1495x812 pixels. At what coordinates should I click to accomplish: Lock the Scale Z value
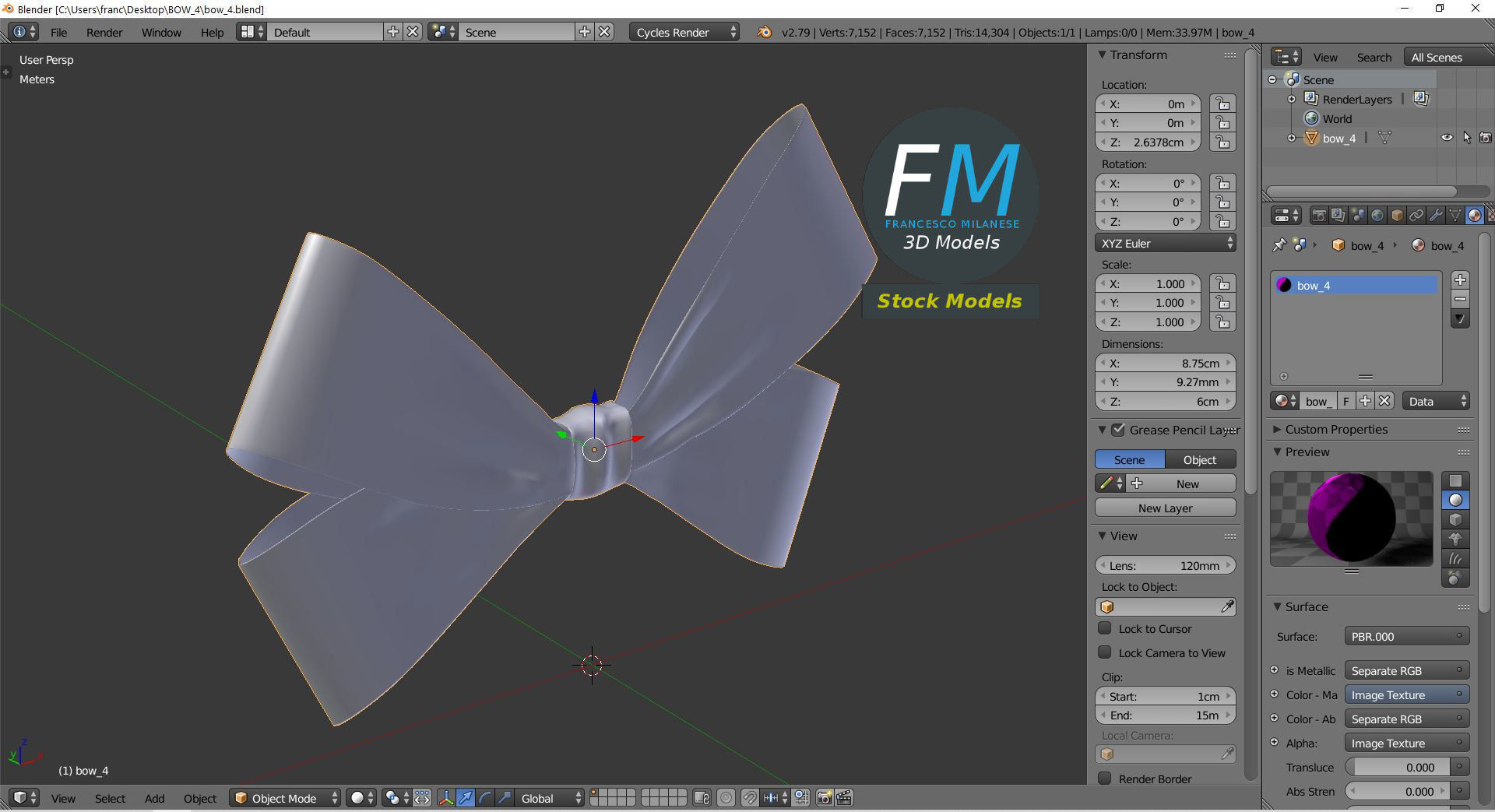(x=1223, y=322)
